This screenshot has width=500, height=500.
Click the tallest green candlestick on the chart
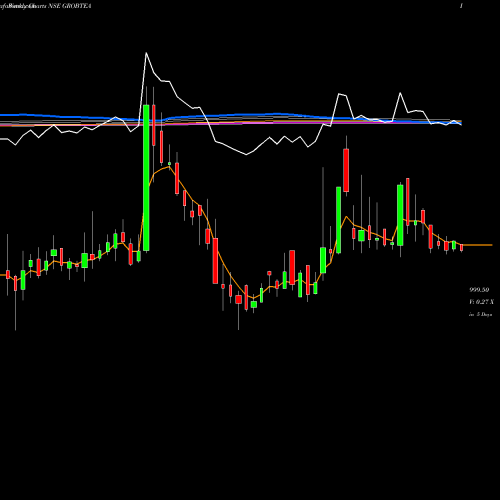point(146,178)
